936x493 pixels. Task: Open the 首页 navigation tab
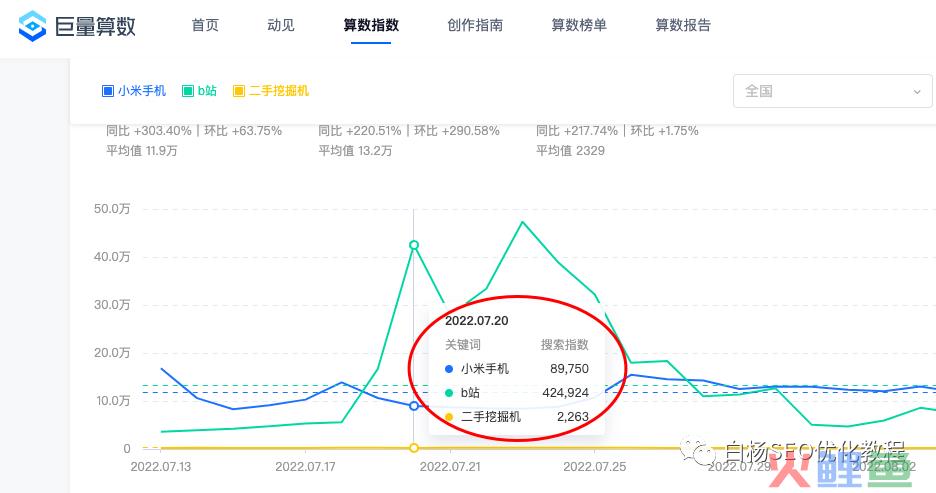205,25
